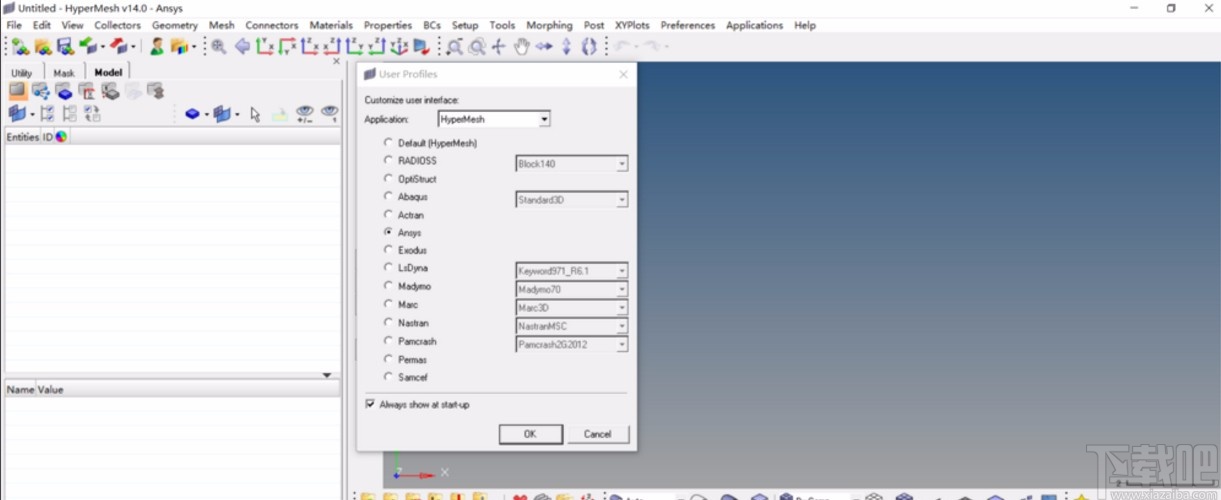Click the New Model toolbar icon
Image resolution: width=1221 pixels, height=500 pixels.
(20, 46)
